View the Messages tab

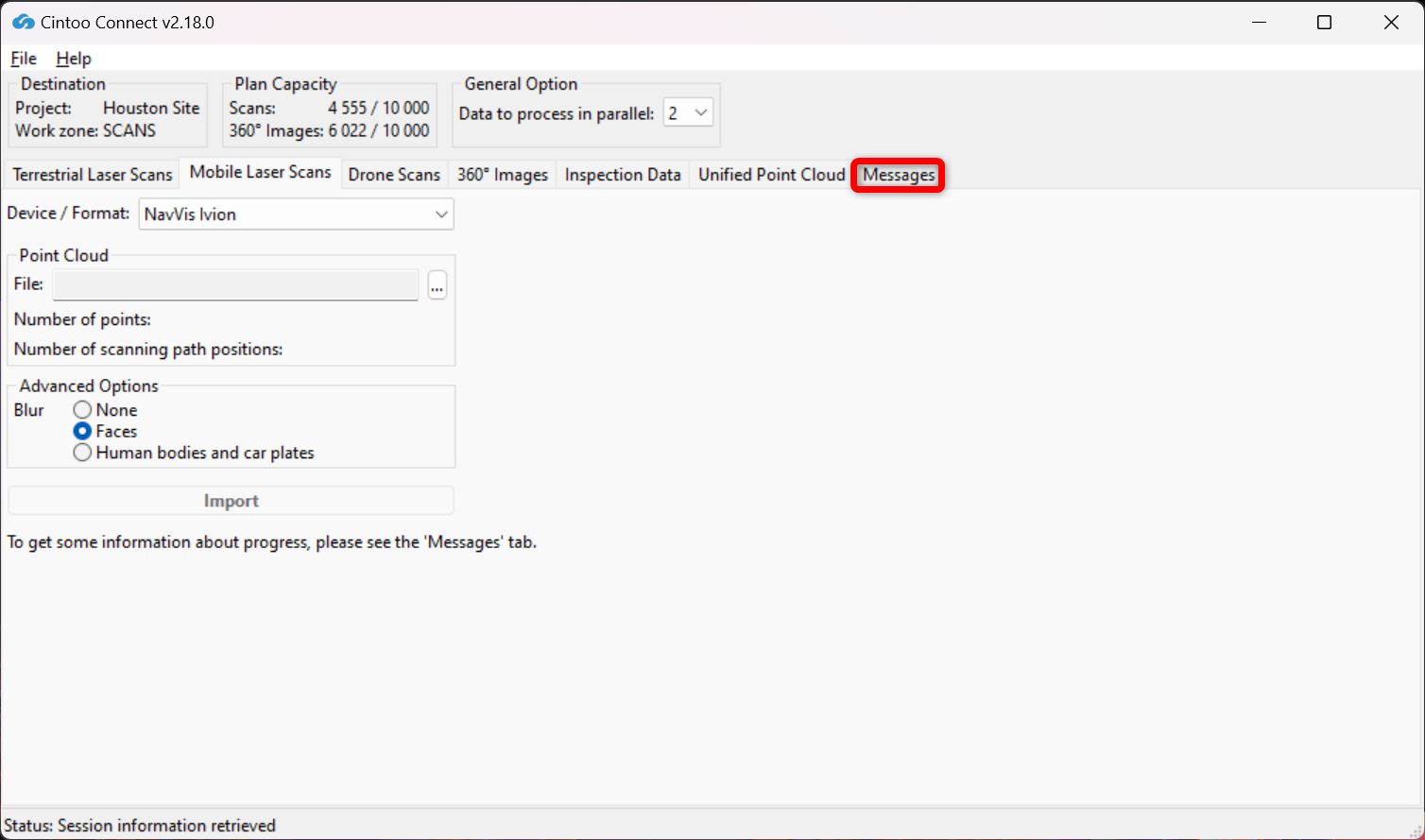tap(899, 175)
